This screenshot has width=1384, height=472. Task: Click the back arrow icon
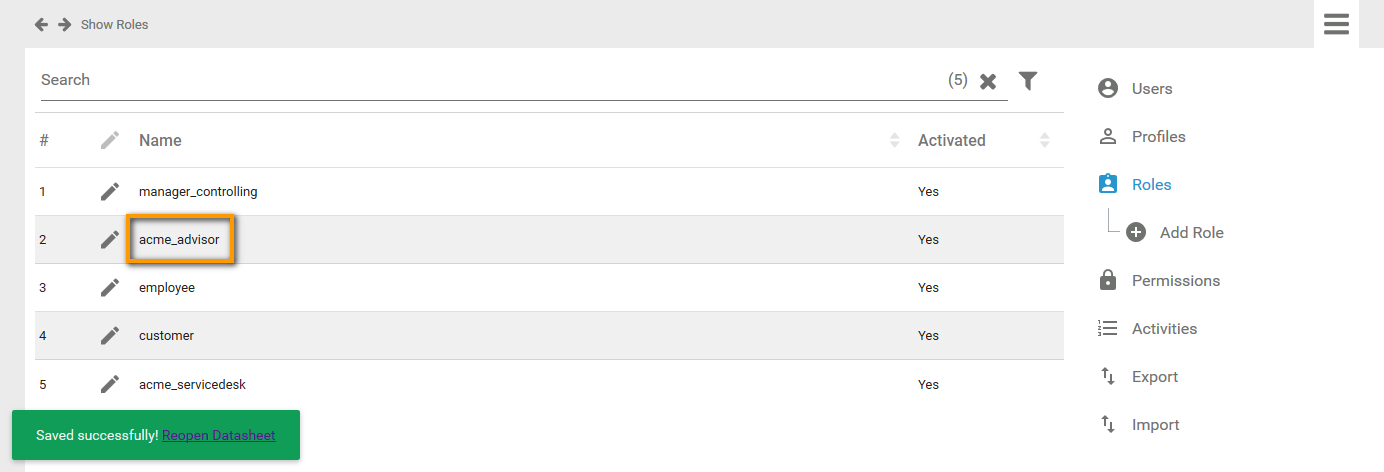[x=41, y=24]
